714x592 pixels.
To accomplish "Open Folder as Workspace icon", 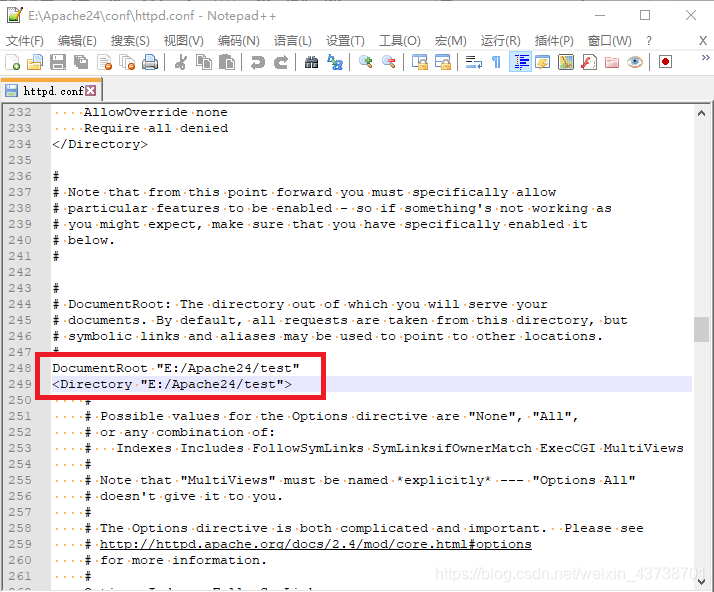I will click(x=612, y=62).
